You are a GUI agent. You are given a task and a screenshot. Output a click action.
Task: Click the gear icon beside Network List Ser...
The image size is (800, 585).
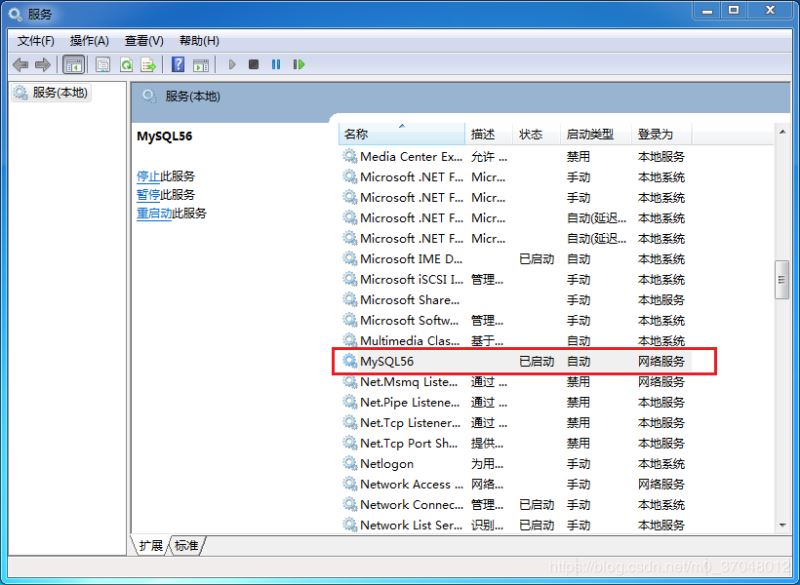point(349,524)
